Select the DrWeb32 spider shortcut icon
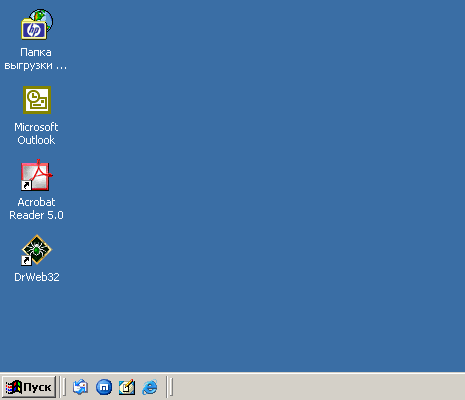 (x=36, y=250)
